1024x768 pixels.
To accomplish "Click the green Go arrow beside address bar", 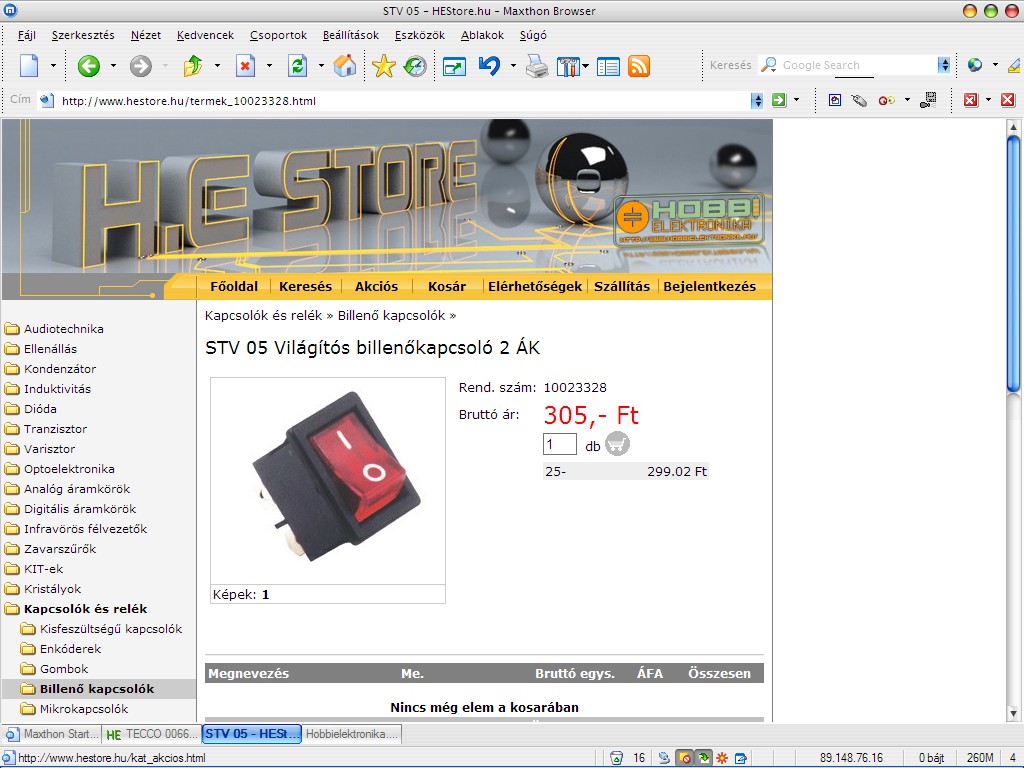I will pyautogui.click(x=779, y=101).
